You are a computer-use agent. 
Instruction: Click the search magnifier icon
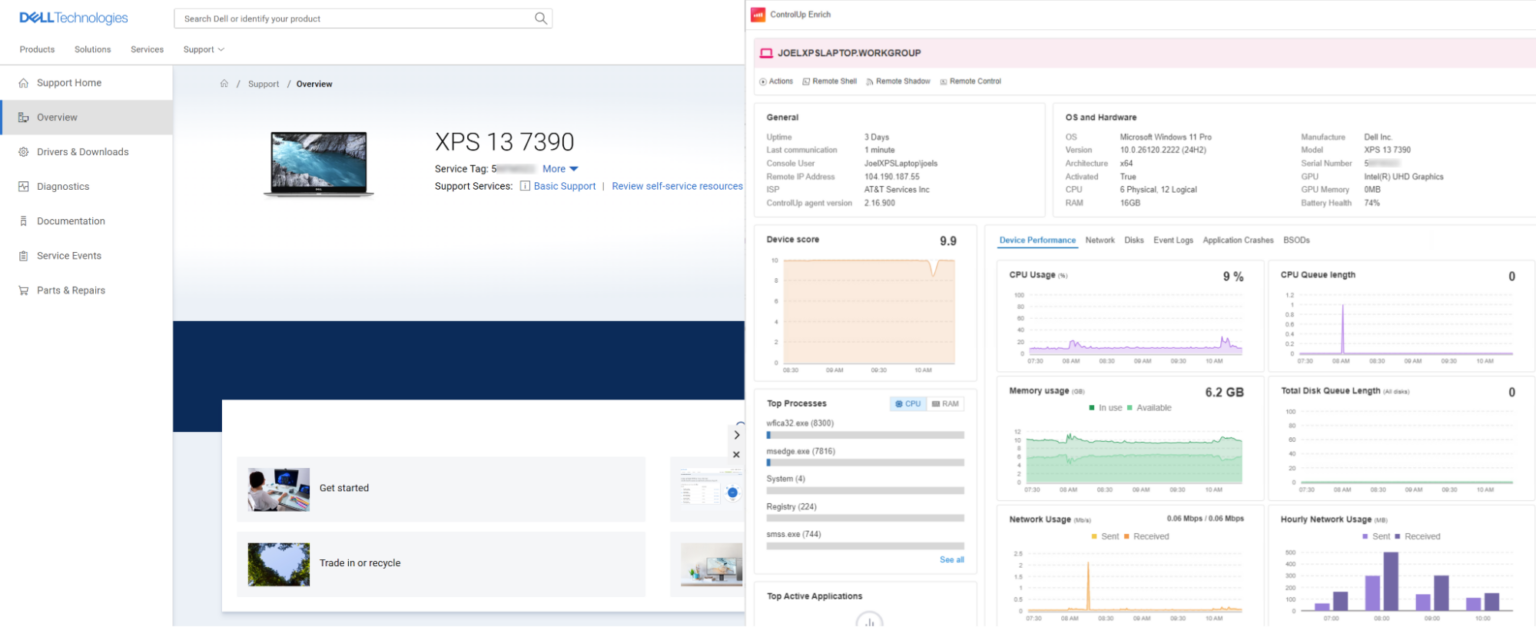(x=540, y=18)
